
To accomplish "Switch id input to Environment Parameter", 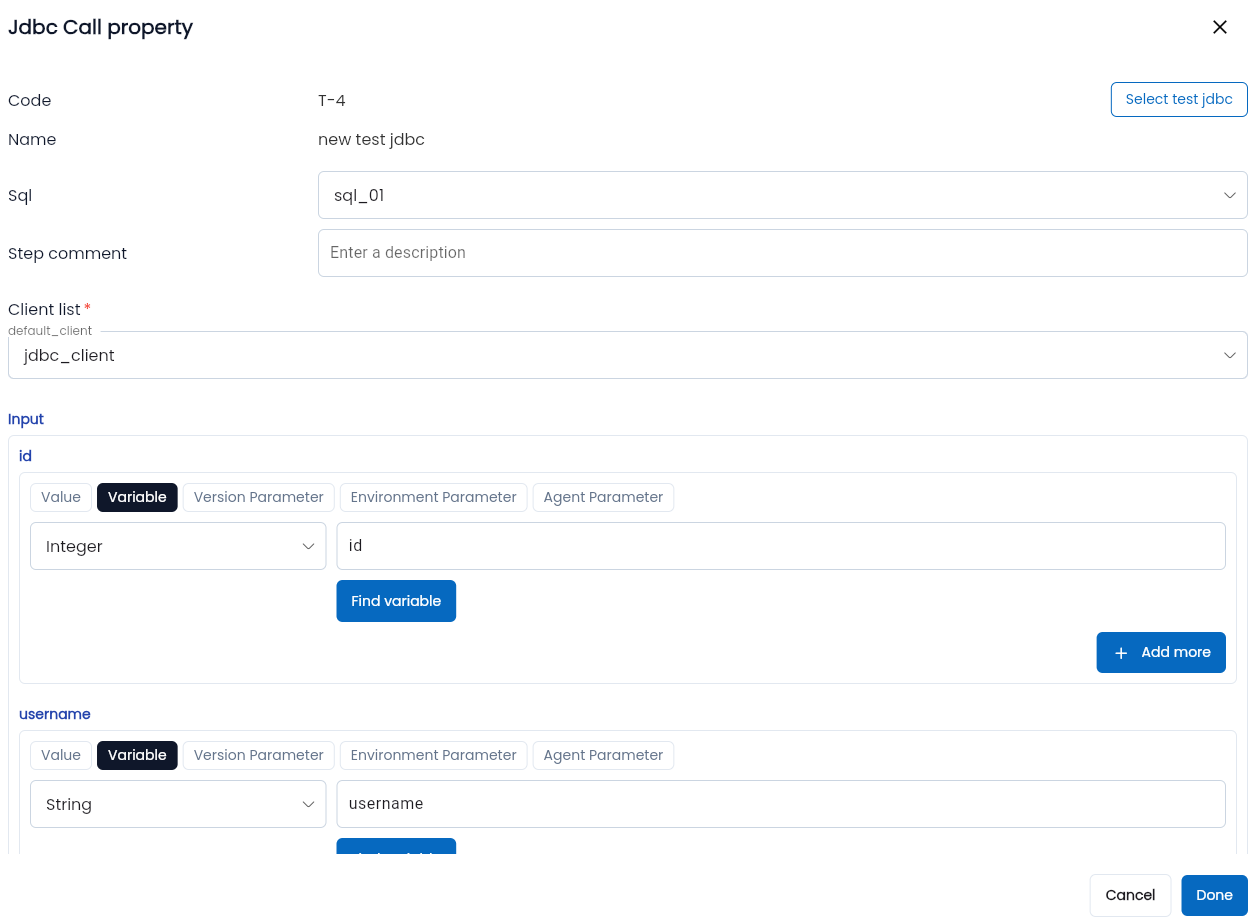I will click(433, 497).
